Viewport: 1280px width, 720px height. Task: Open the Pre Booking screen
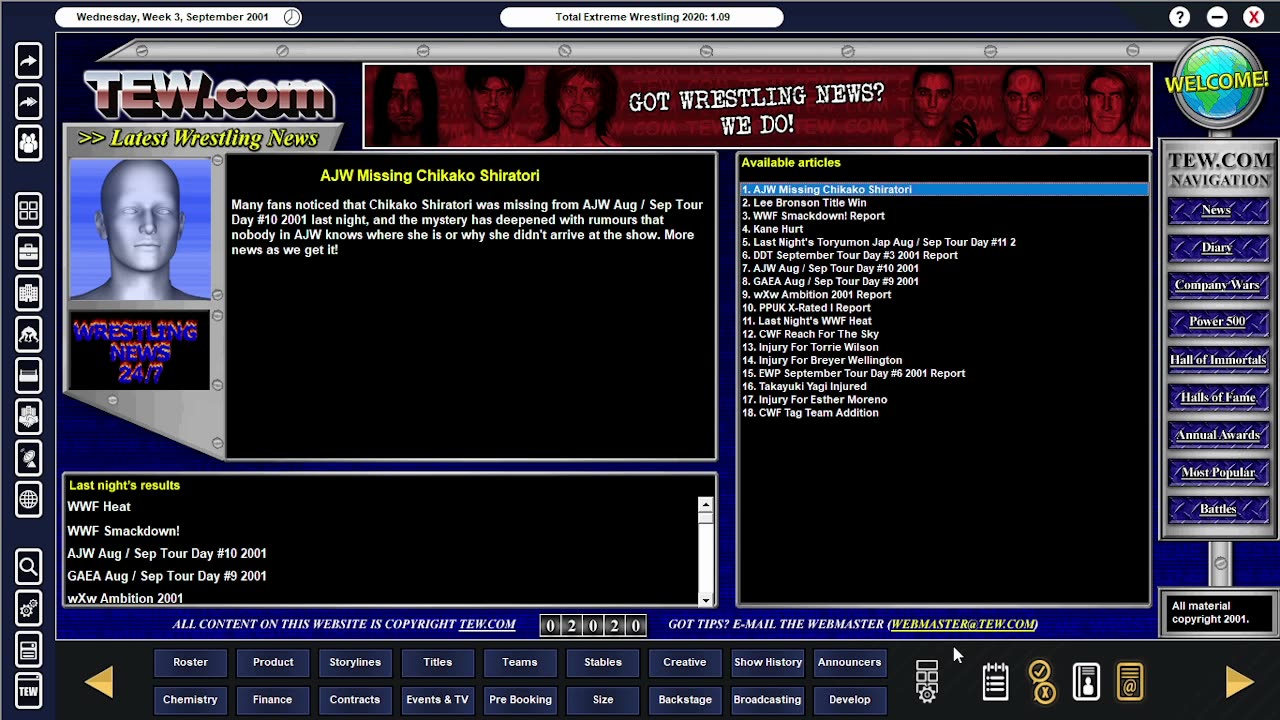(x=520, y=700)
